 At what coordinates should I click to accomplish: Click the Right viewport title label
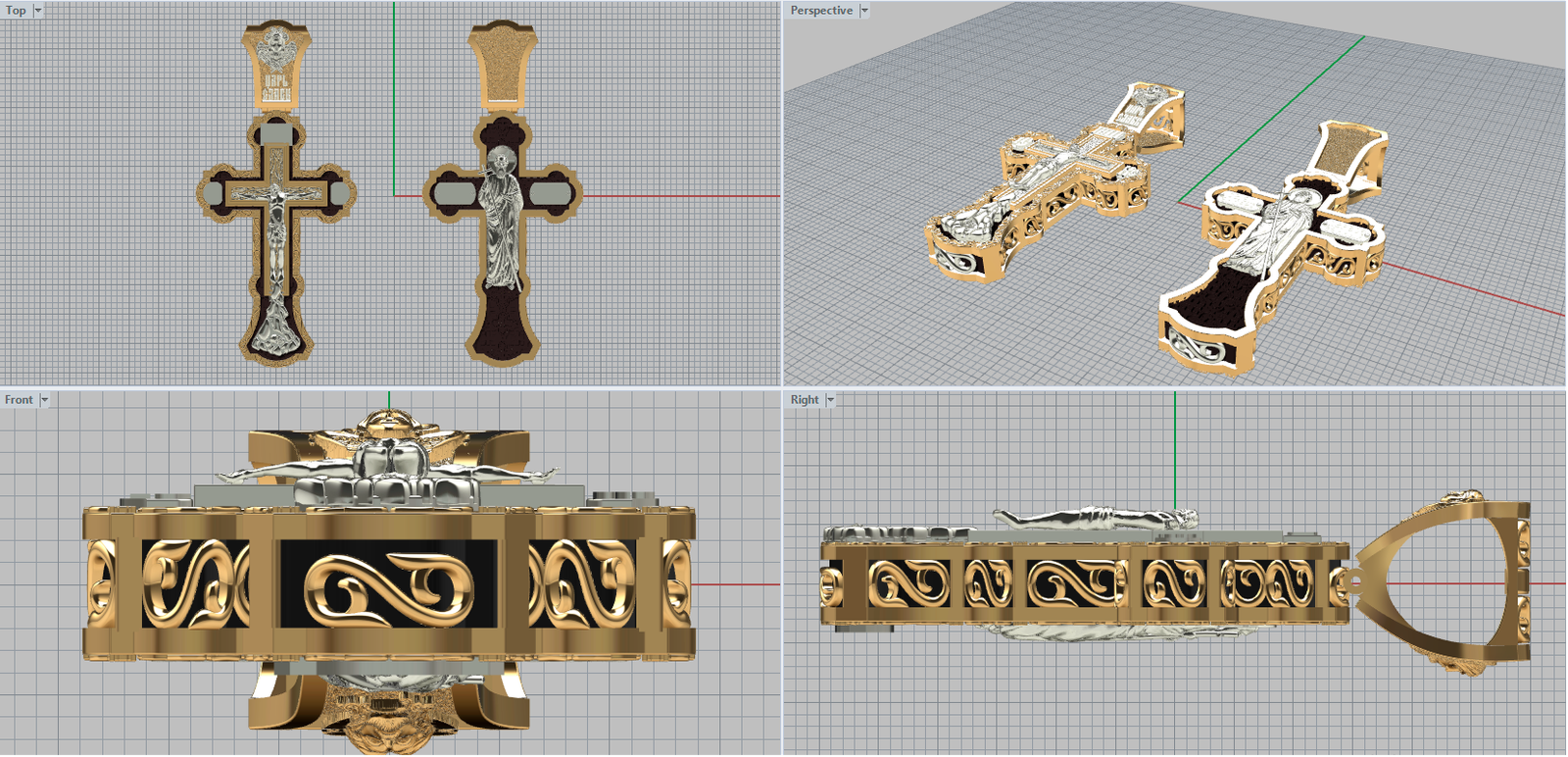click(805, 400)
